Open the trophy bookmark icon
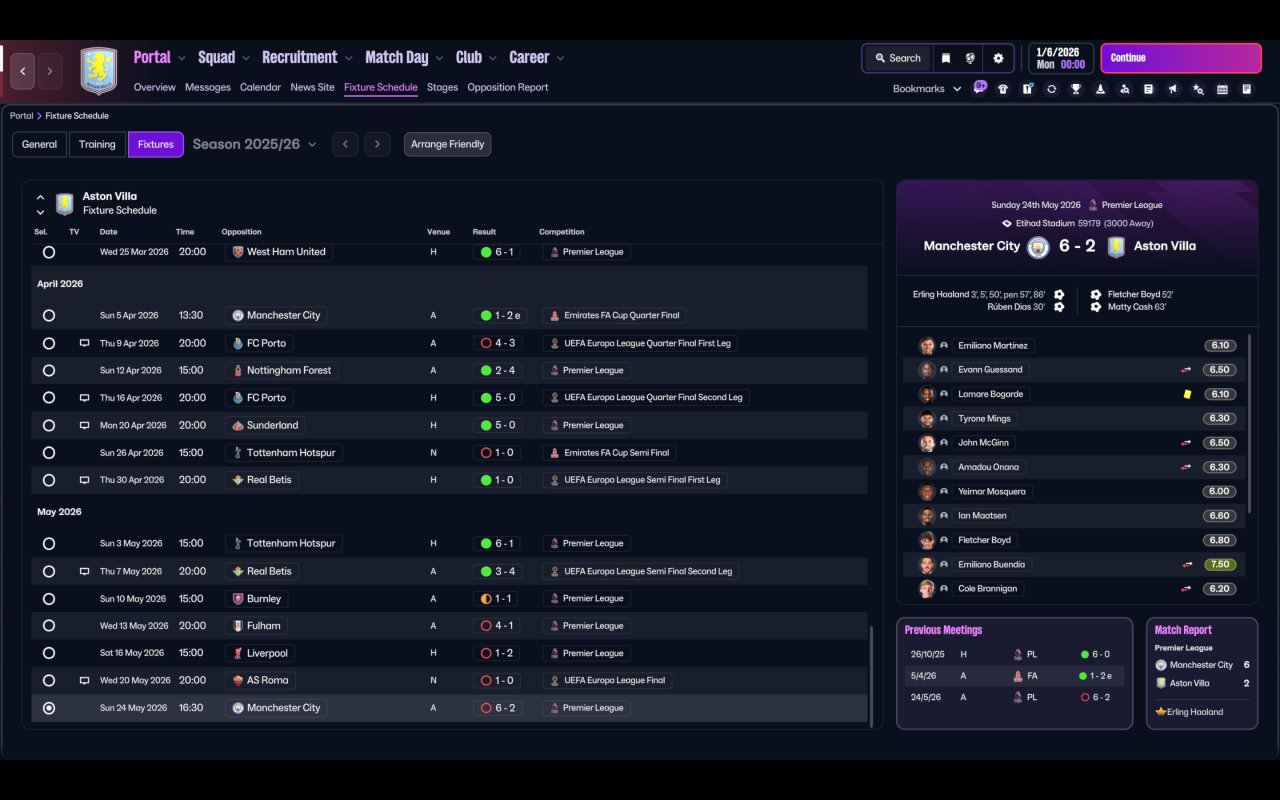Viewport: 1280px width, 800px height. [1076, 89]
